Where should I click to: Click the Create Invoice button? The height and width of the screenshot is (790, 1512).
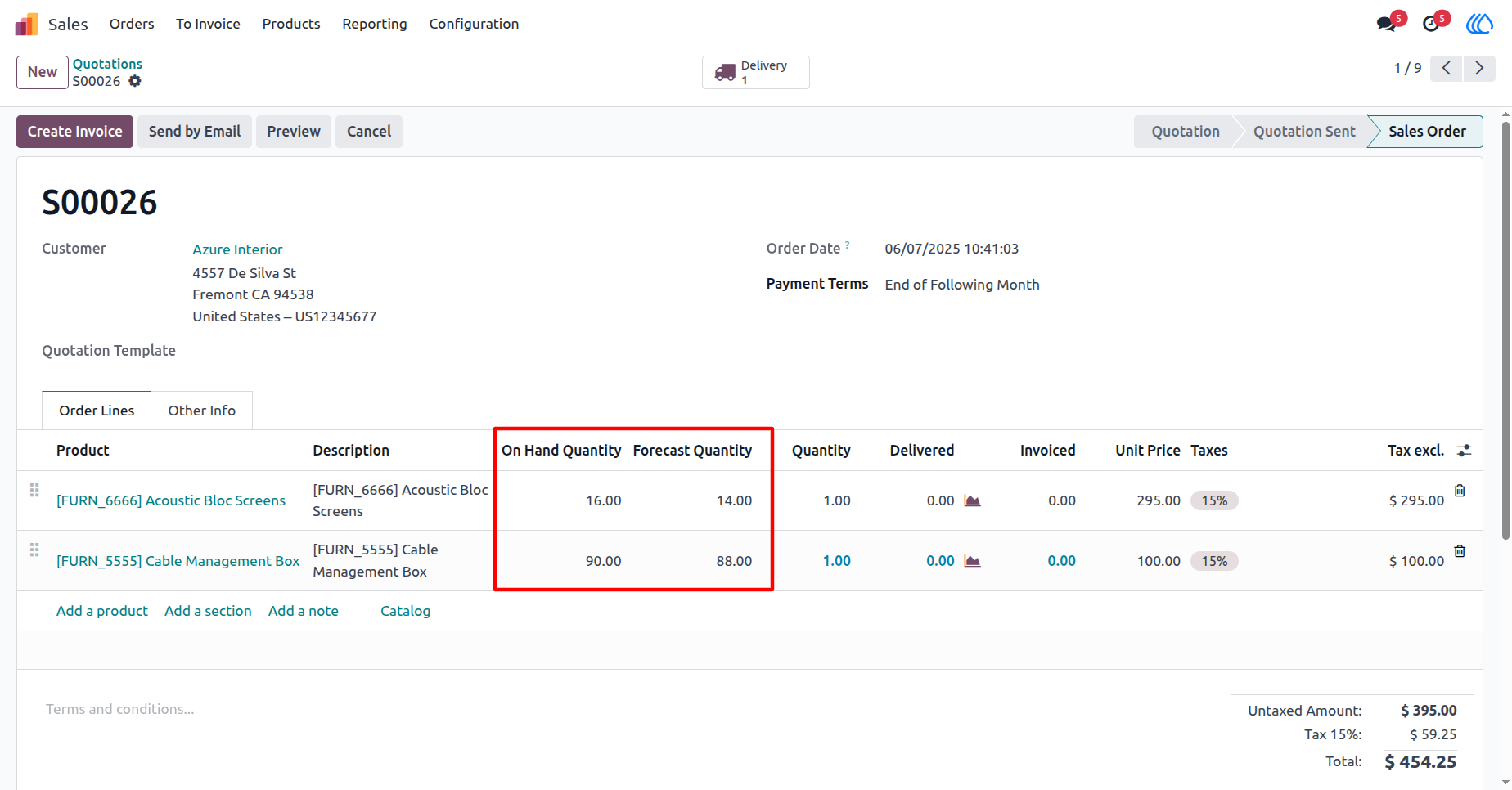click(x=74, y=132)
